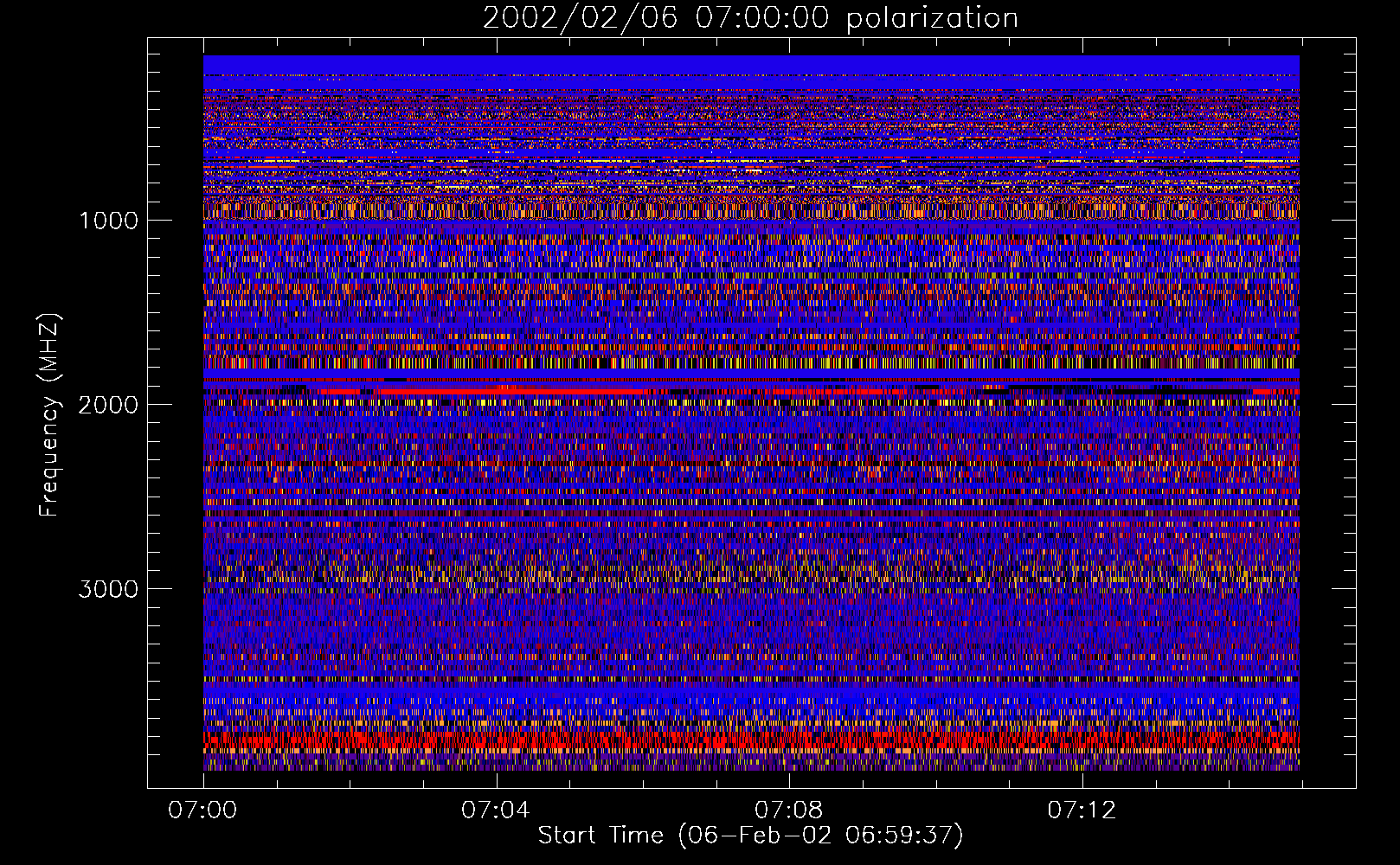Click the 07:00 time tick label

[x=202, y=810]
